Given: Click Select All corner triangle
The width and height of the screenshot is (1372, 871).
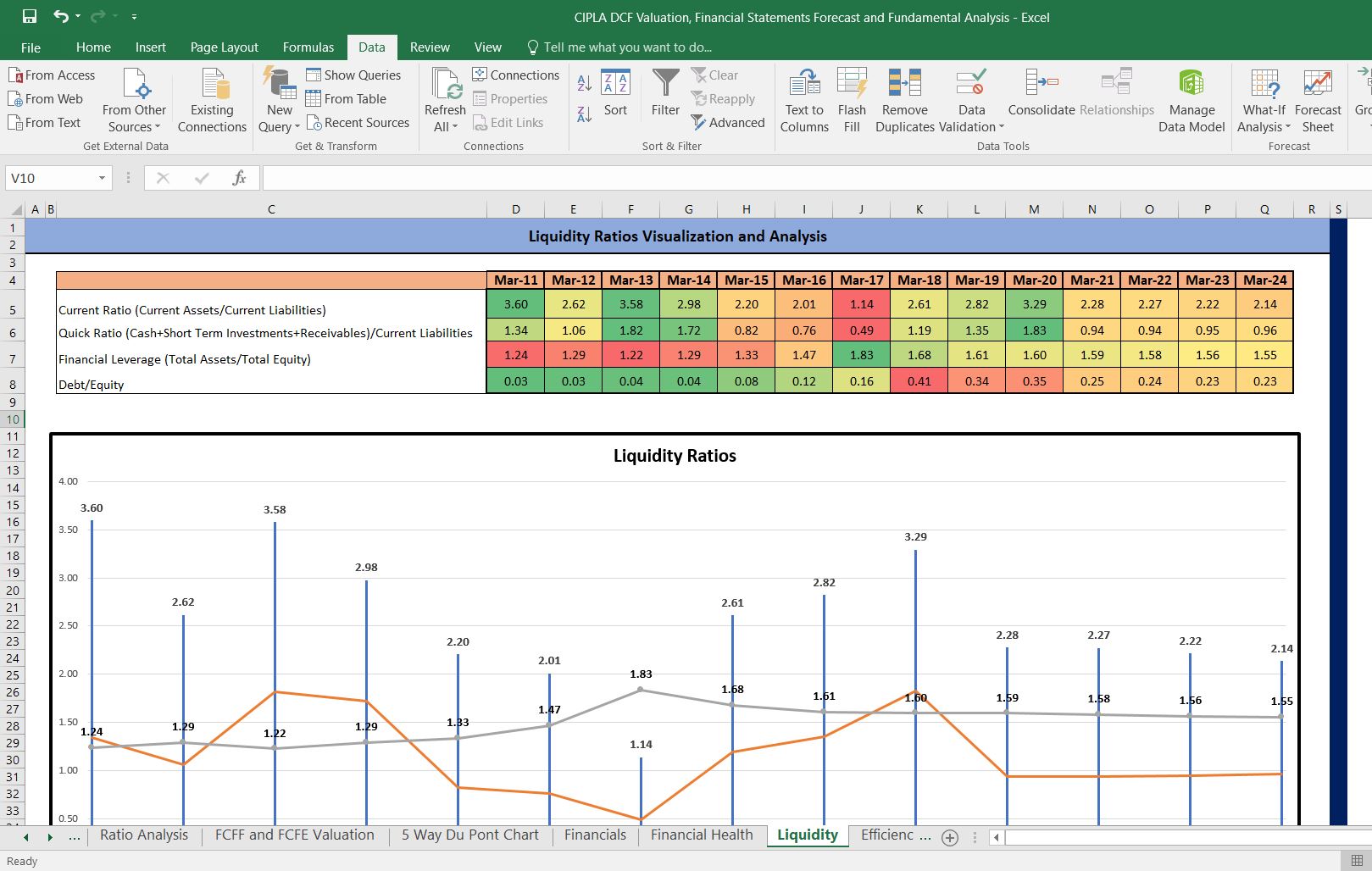Looking at the screenshot, I should 16,209.
